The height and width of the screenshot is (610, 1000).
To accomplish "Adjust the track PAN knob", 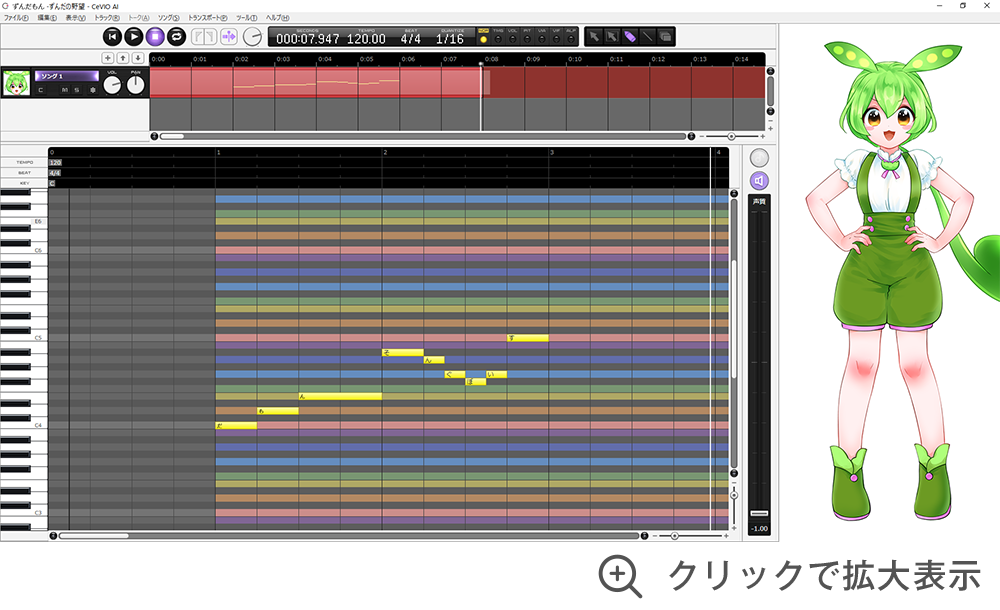I will pos(136,85).
